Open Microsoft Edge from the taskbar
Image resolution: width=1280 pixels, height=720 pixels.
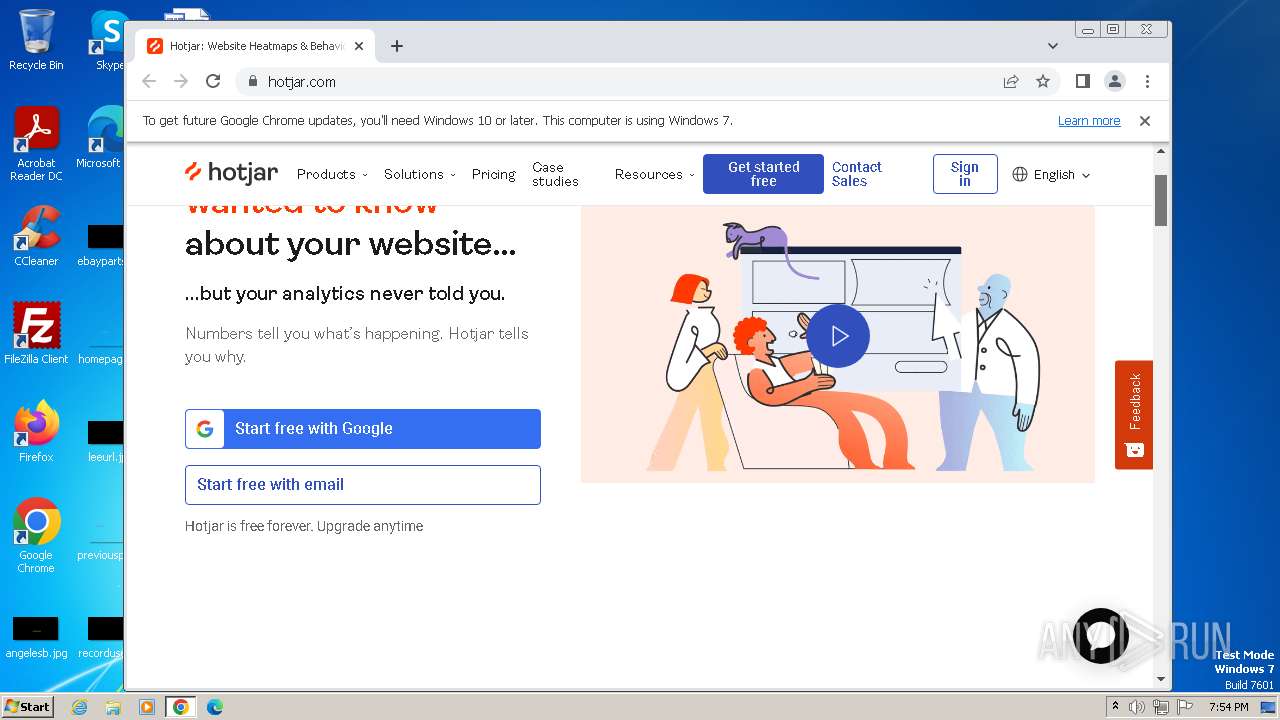tap(214, 707)
